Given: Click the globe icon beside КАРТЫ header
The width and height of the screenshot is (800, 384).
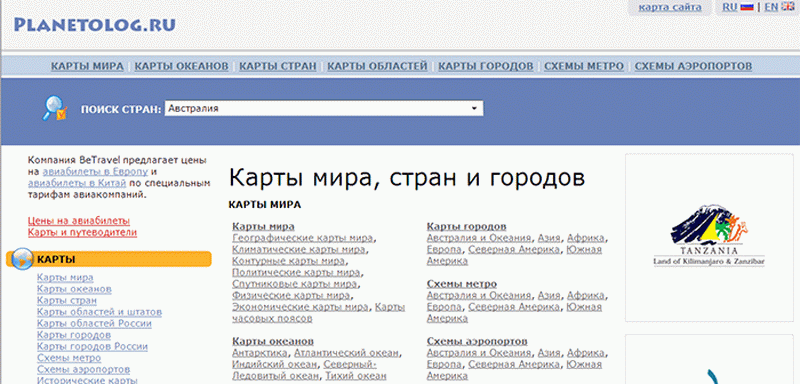Looking at the screenshot, I should coord(22,259).
